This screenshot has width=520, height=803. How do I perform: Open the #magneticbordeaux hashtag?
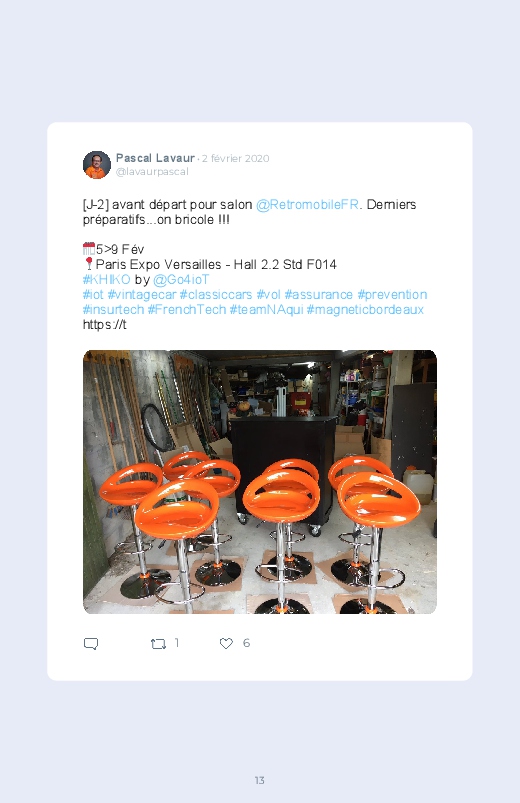(x=365, y=309)
